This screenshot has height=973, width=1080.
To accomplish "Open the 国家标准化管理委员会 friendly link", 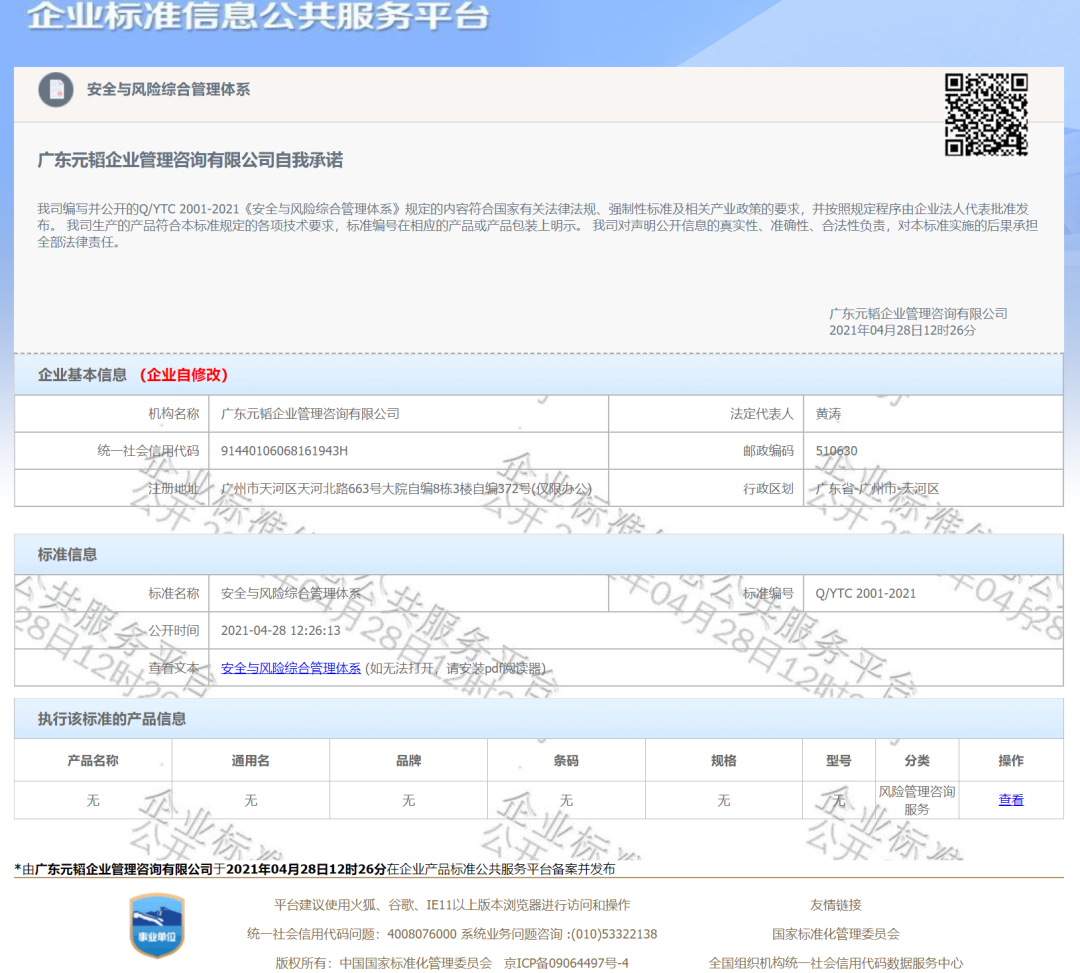I will (x=835, y=934).
